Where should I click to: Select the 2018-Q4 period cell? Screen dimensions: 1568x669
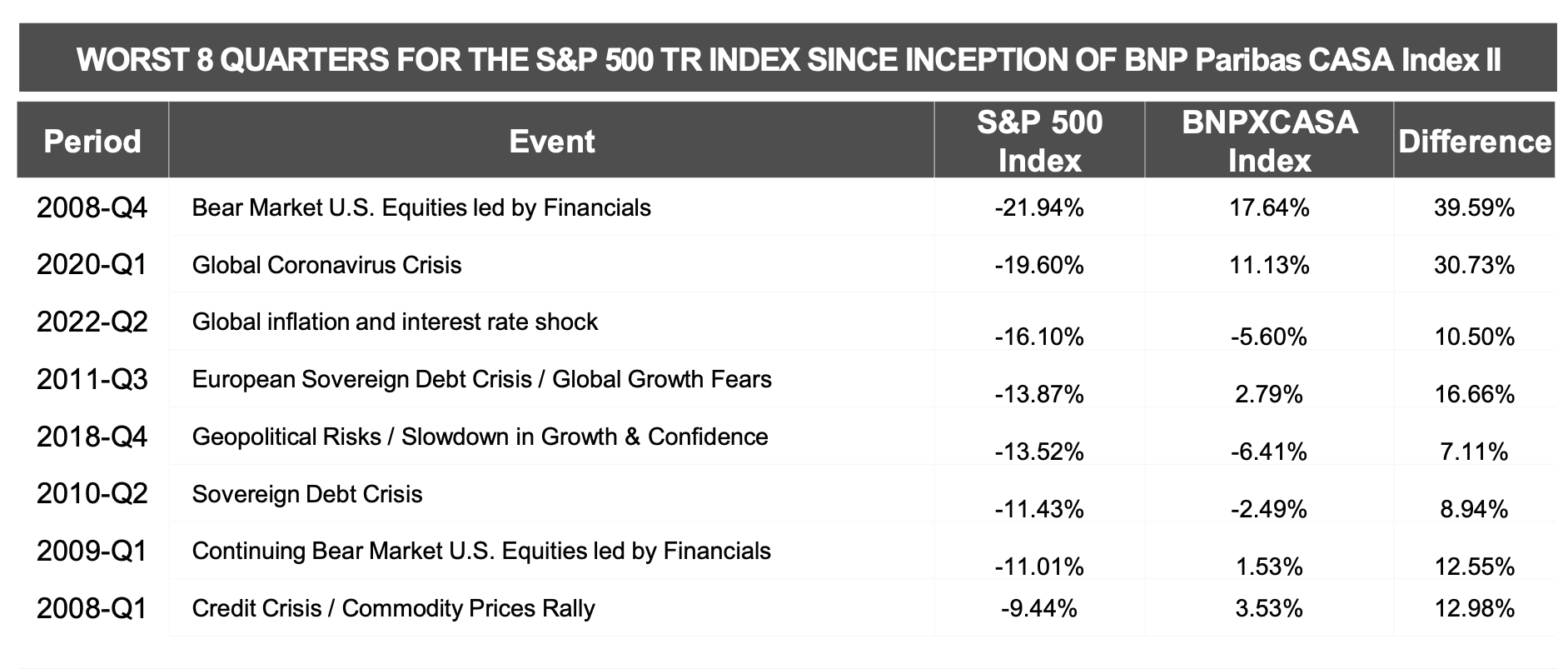pyautogui.click(x=92, y=437)
